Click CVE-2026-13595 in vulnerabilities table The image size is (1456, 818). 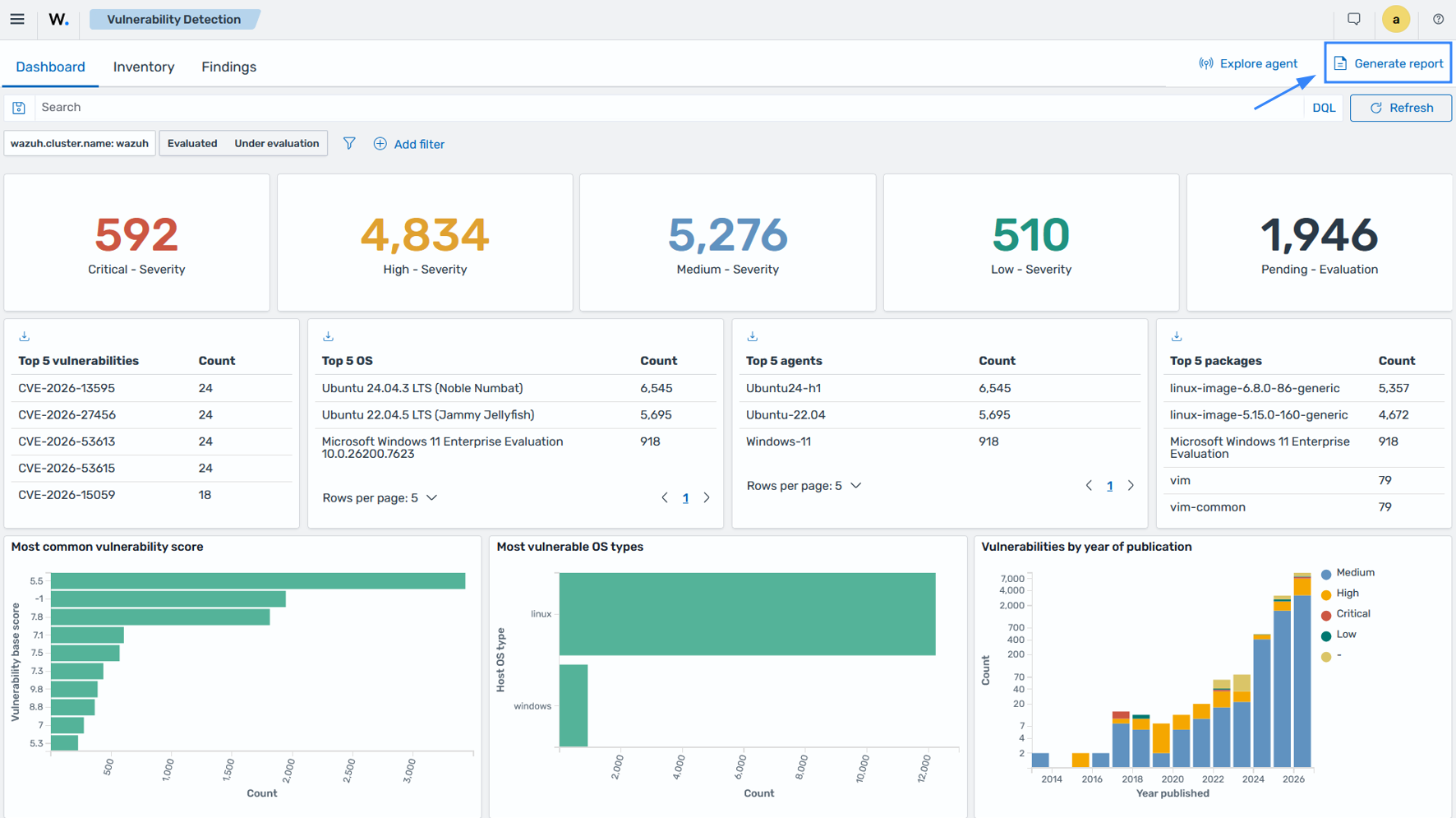[x=67, y=388]
